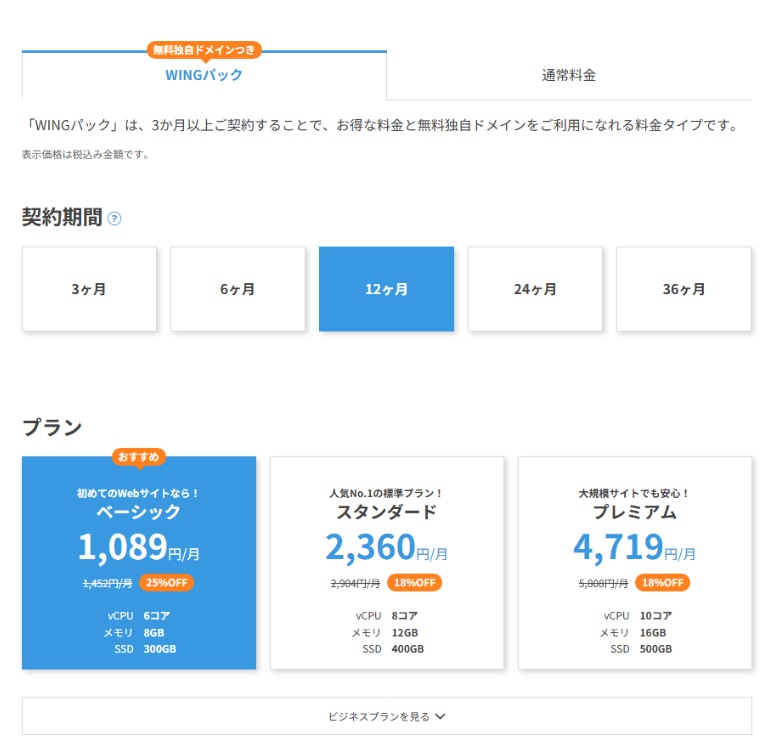Screen dimensions: 782x750
Task: Open the contract period help icon
Action: [114, 218]
